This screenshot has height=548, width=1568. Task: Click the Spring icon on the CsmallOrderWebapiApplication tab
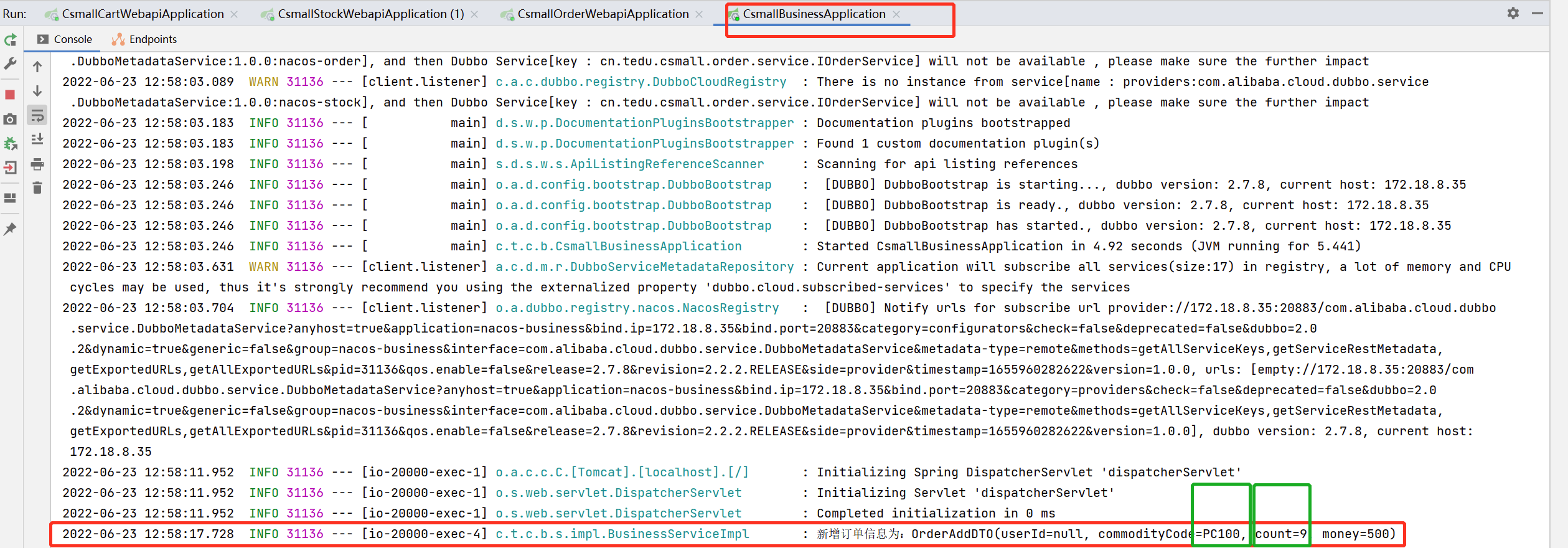coord(507,14)
